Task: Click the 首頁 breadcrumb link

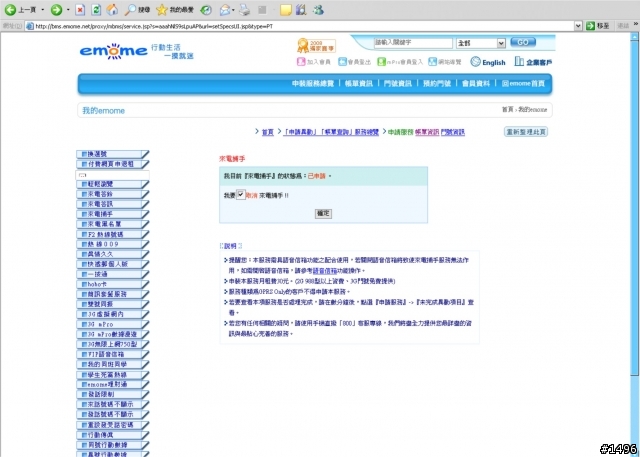Action: click(x=267, y=132)
